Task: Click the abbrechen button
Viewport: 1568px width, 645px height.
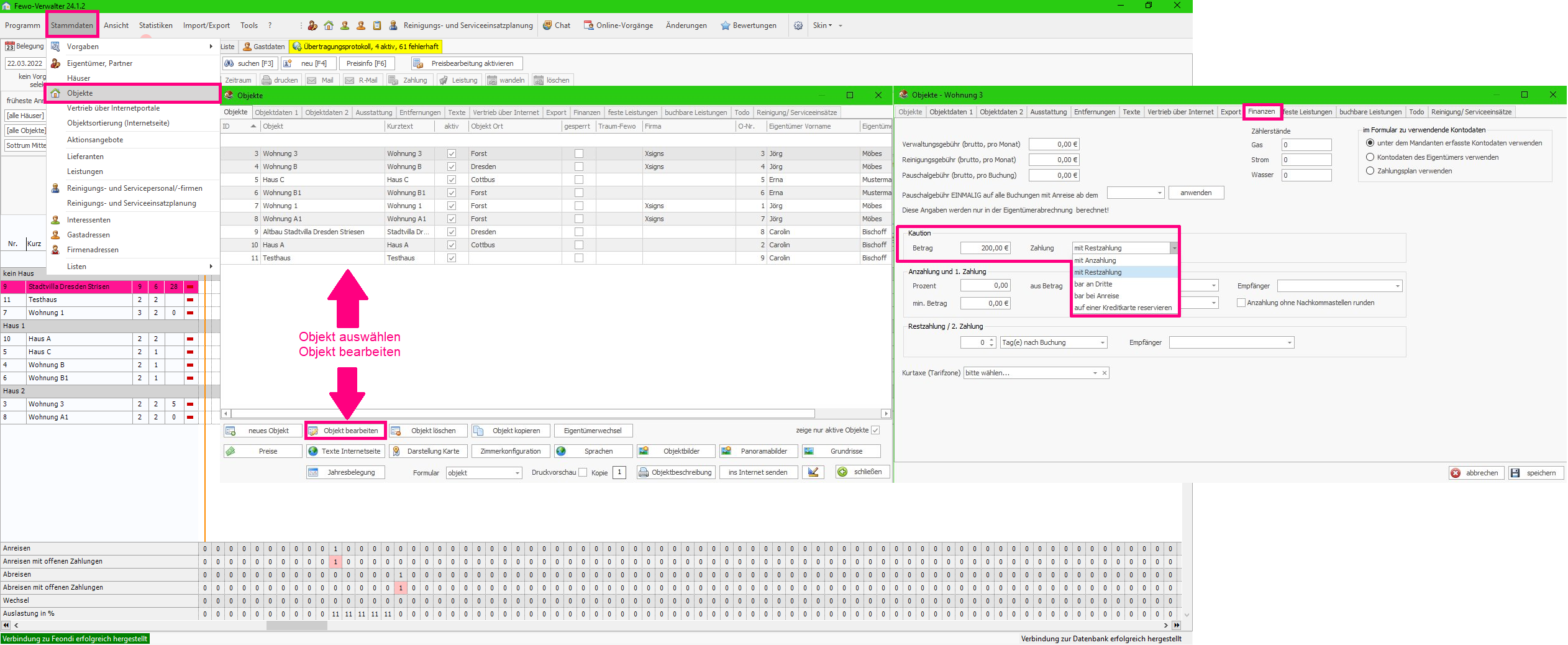Action: pos(1477,473)
